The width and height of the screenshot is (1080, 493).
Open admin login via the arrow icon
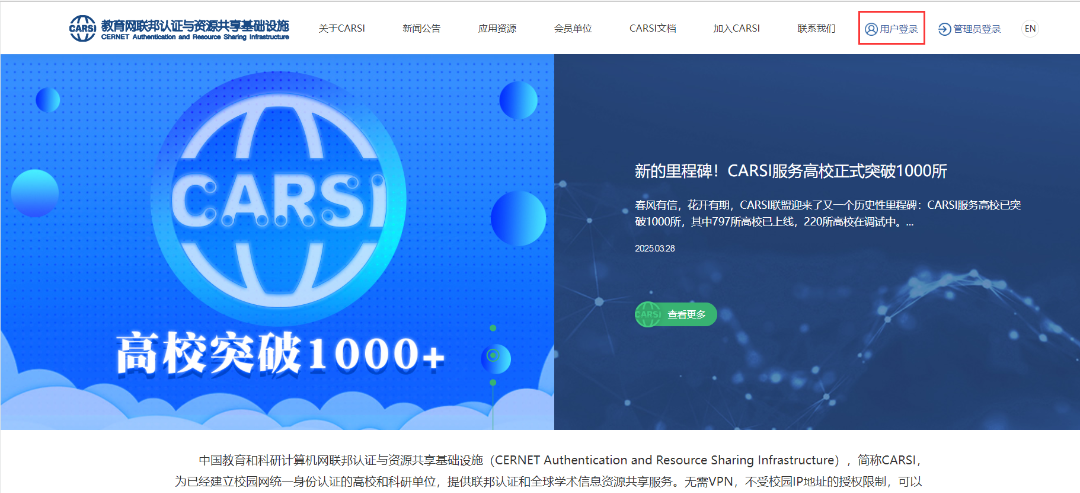click(x=944, y=29)
